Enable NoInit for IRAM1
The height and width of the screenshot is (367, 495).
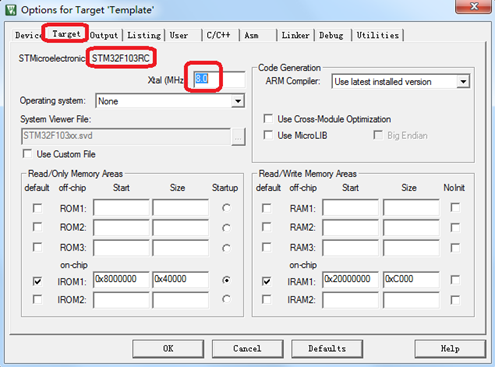tap(455, 280)
